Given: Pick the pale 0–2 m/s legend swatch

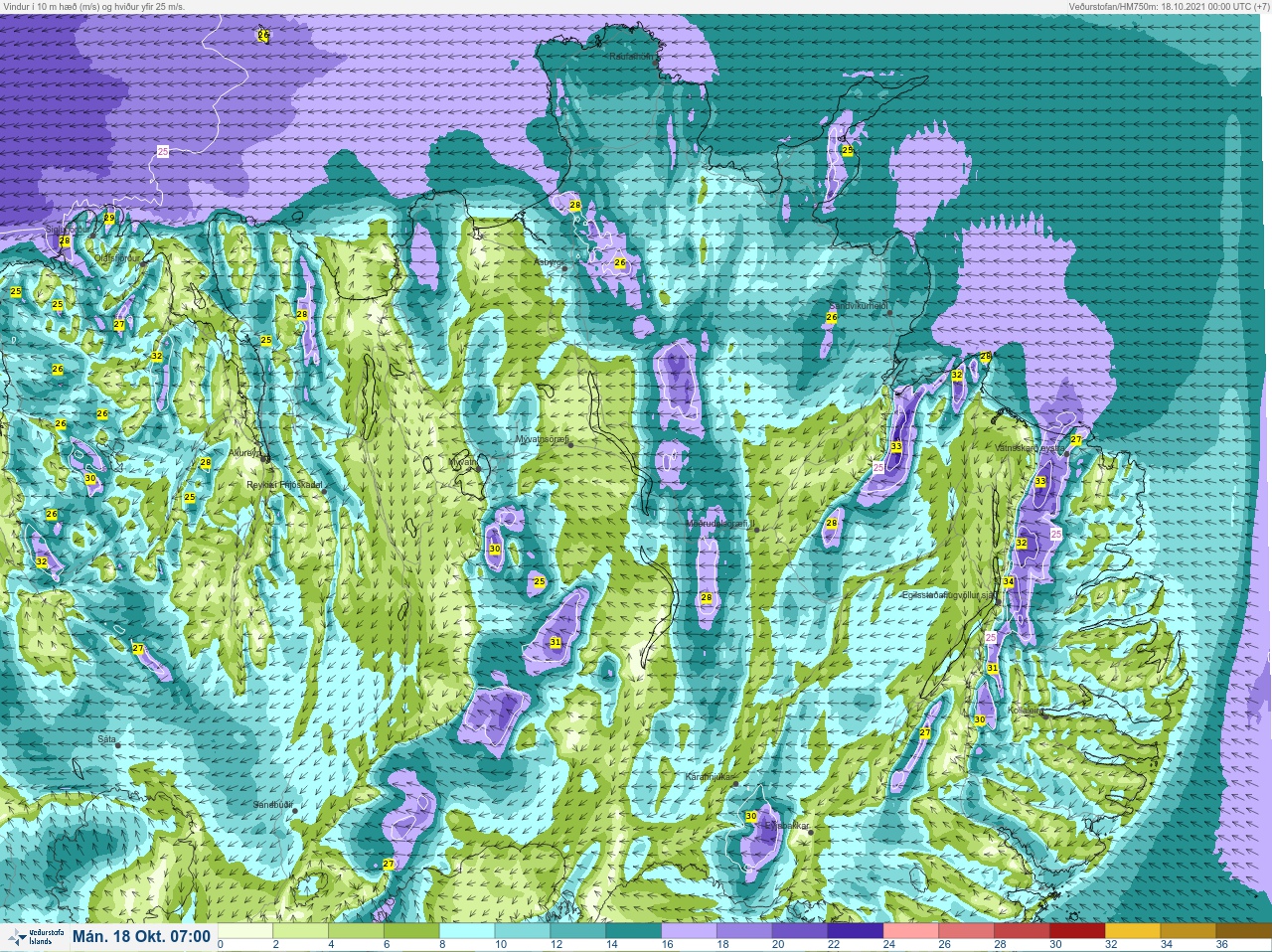Looking at the screenshot, I should [246, 931].
